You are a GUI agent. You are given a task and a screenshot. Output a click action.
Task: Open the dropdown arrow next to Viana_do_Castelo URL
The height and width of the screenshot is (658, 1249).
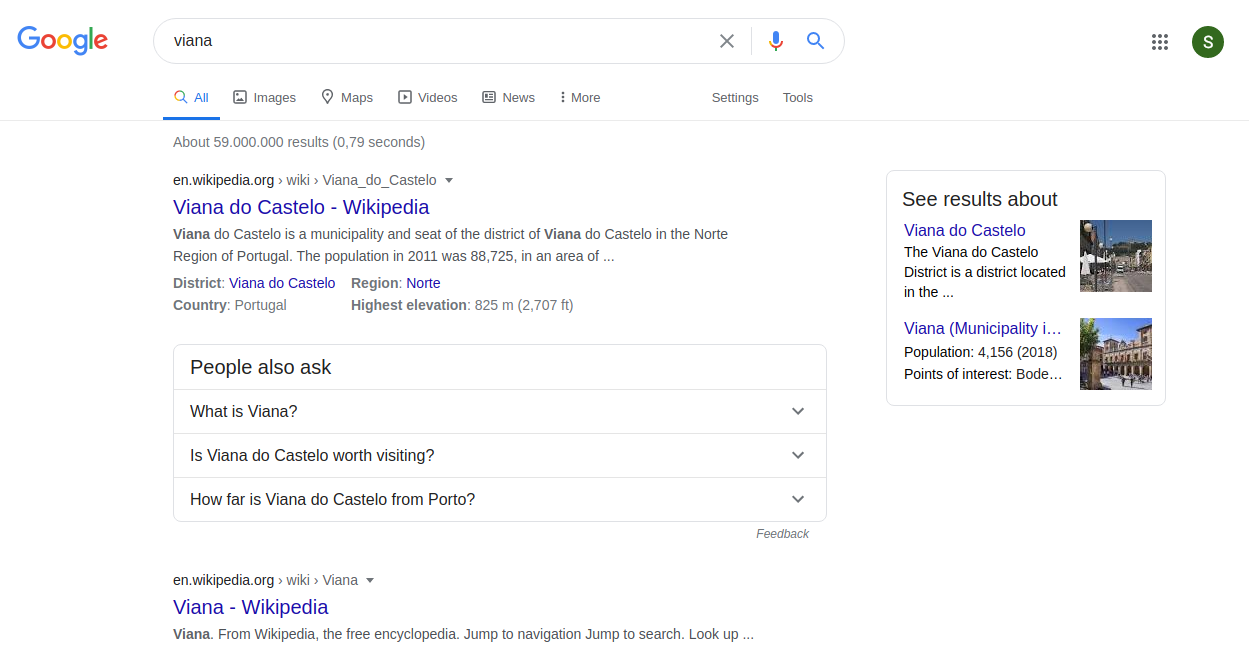pos(449,181)
